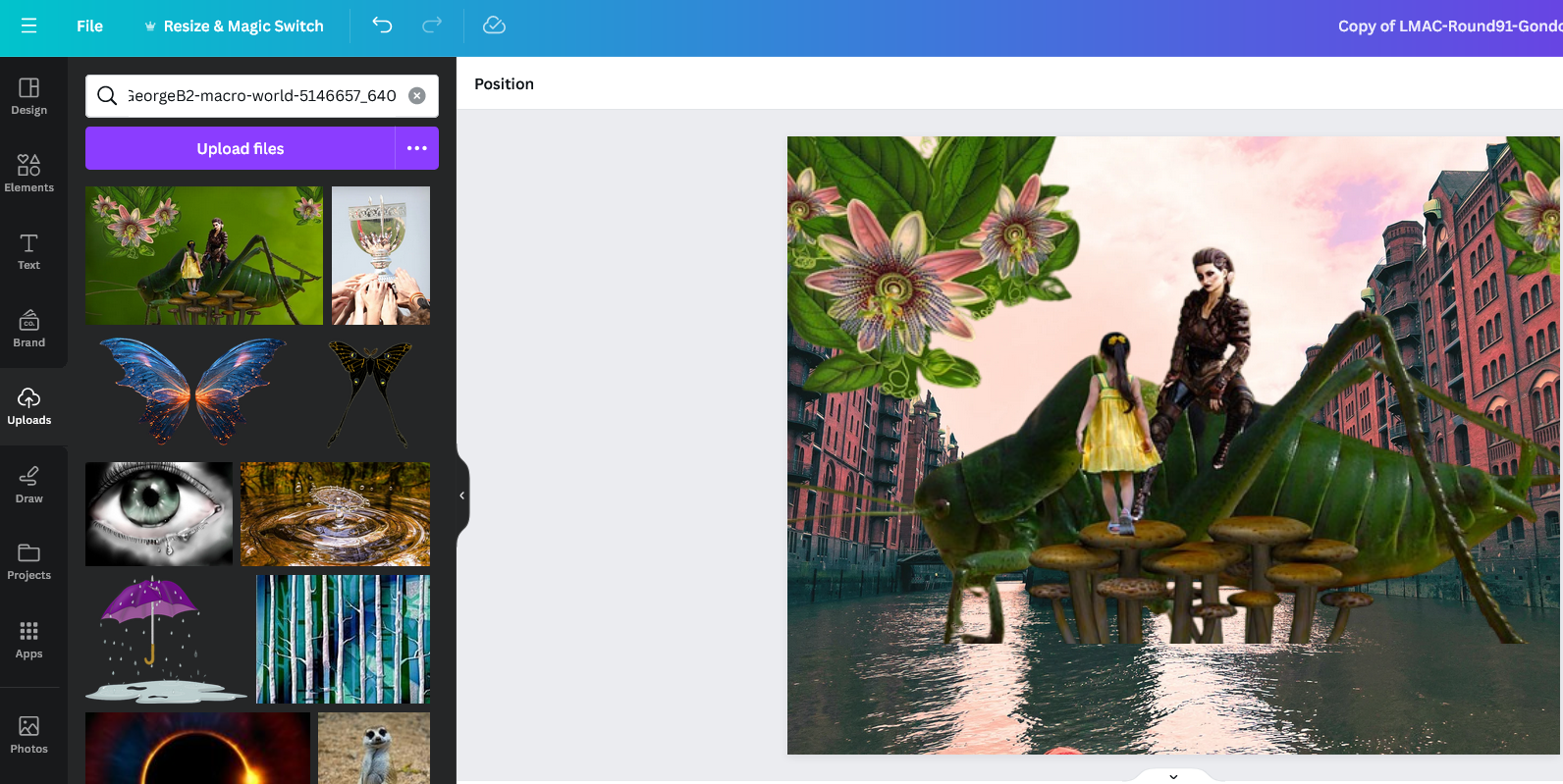Select the black butterfly thumbnail
1563x784 pixels.
point(370,393)
